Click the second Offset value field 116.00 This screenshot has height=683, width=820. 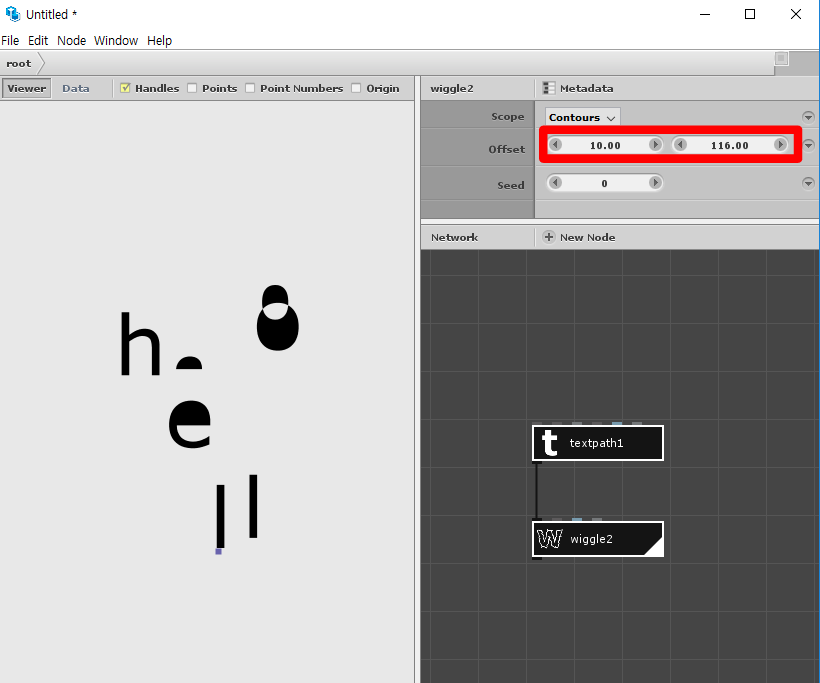[730, 145]
